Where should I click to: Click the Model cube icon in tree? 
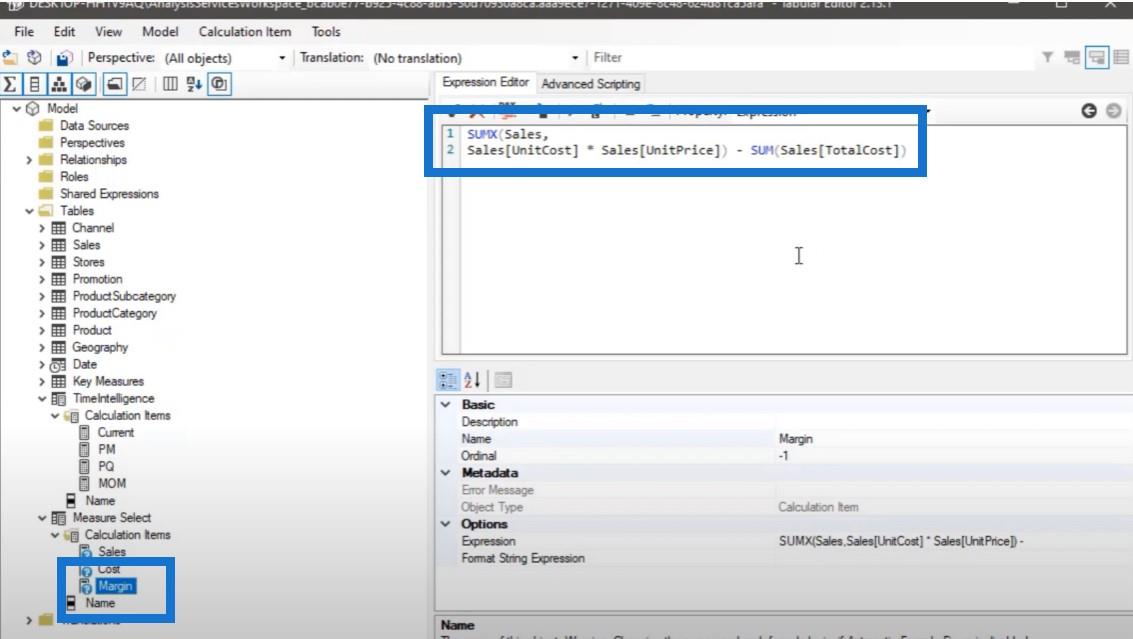point(33,108)
